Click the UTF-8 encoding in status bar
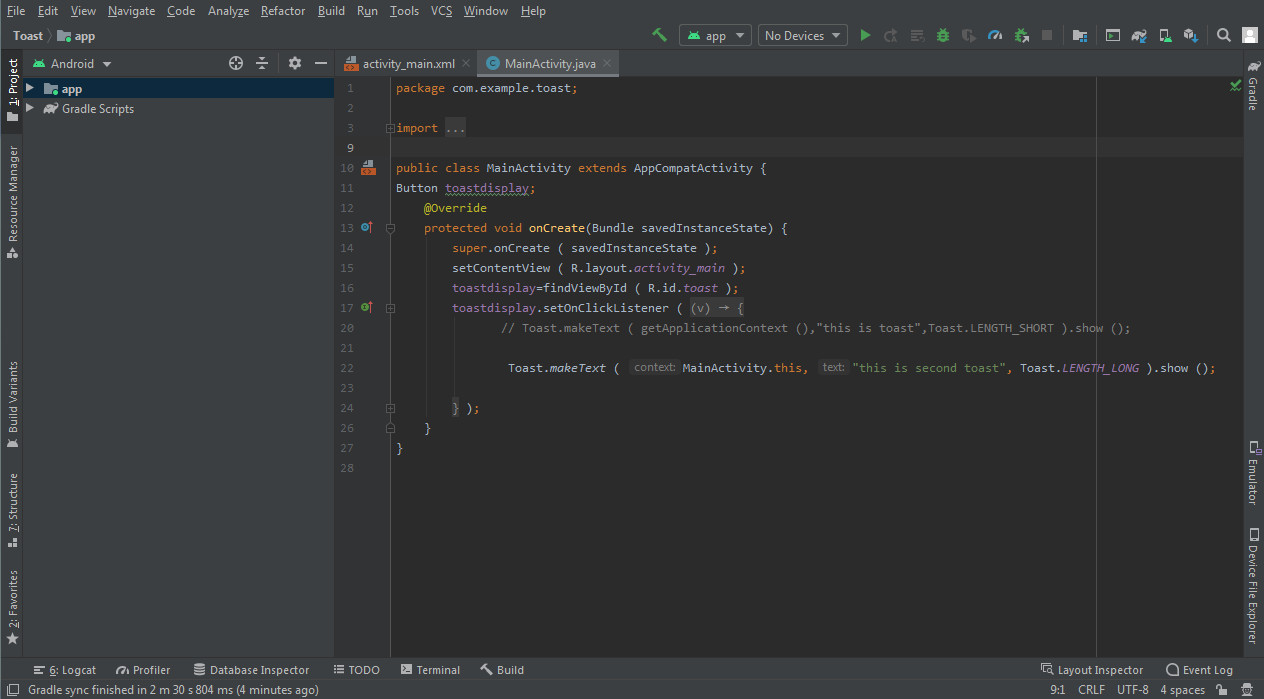Screen dimensions: 1264x699 click(1132, 690)
